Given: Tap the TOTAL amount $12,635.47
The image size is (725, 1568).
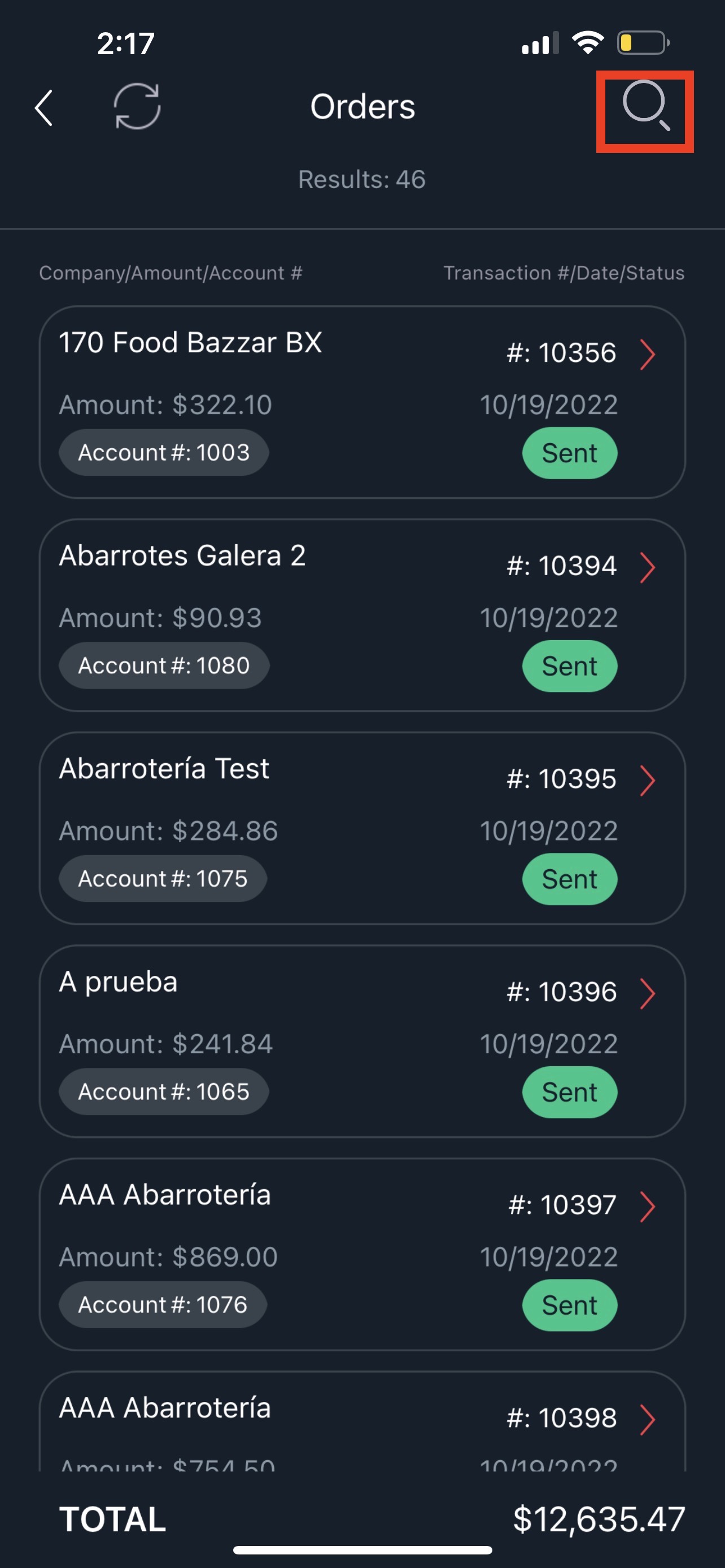Looking at the screenshot, I should point(599,1519).
